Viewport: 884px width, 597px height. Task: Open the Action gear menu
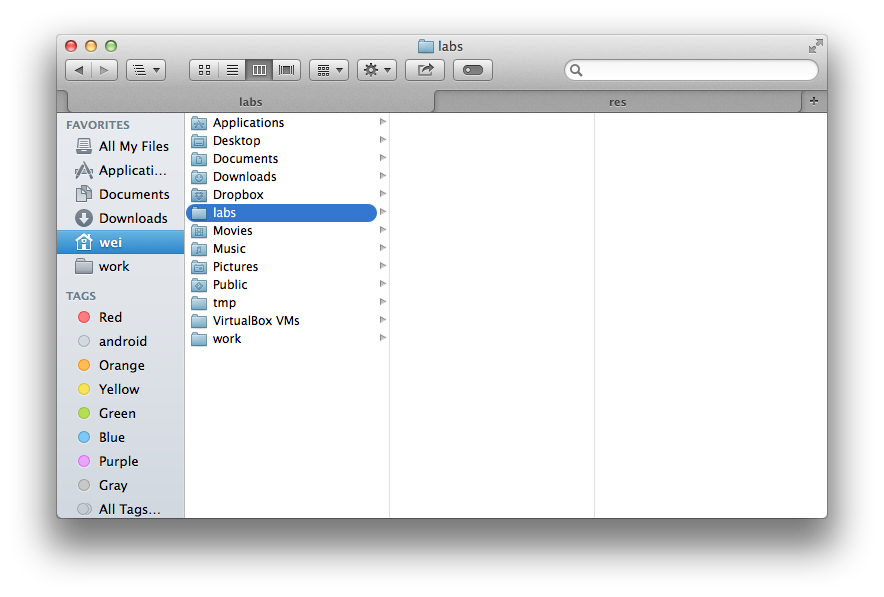pyautogui.click(x=377, y=70)
